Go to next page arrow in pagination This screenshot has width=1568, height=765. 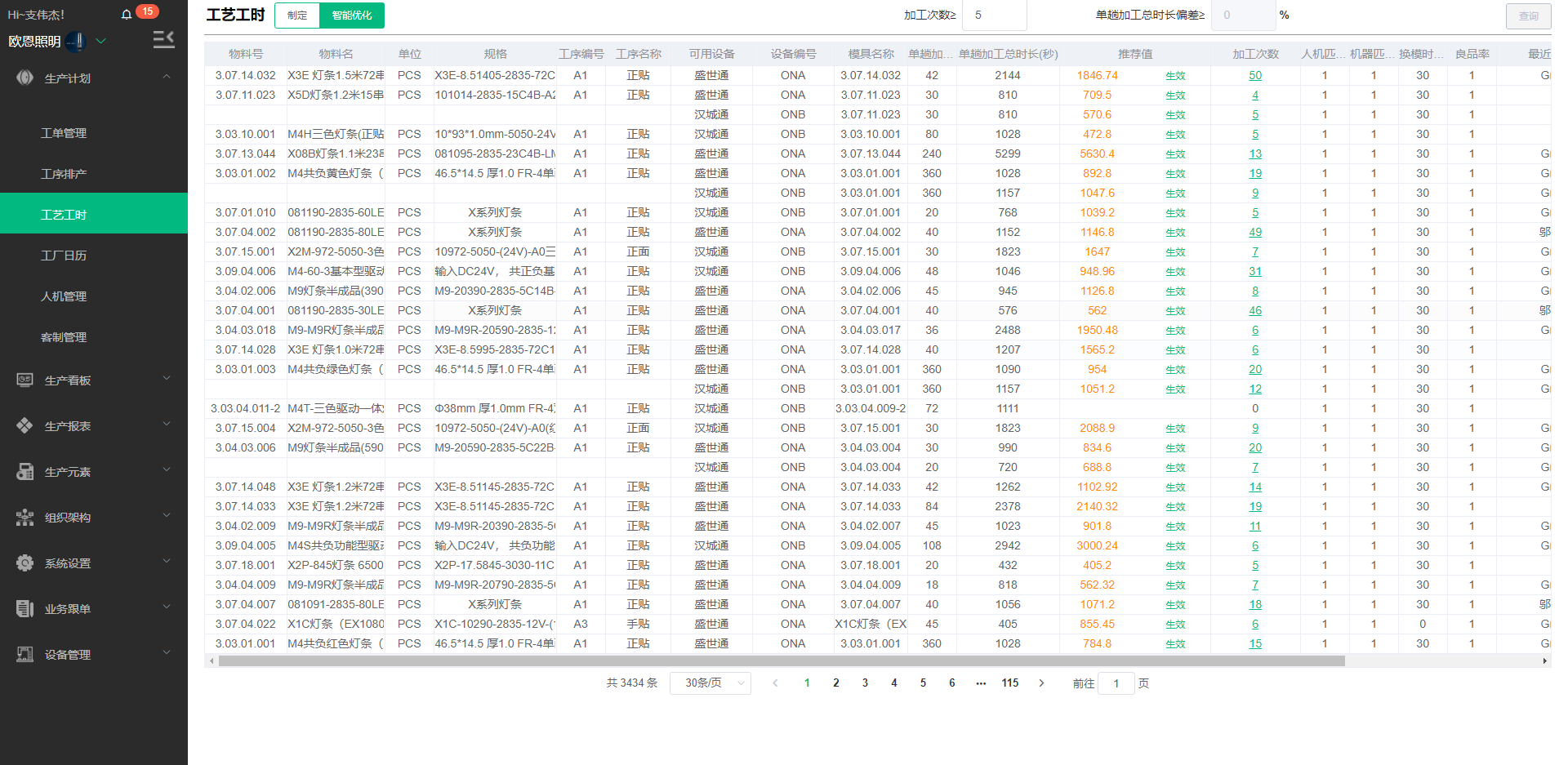(1041, 683)
